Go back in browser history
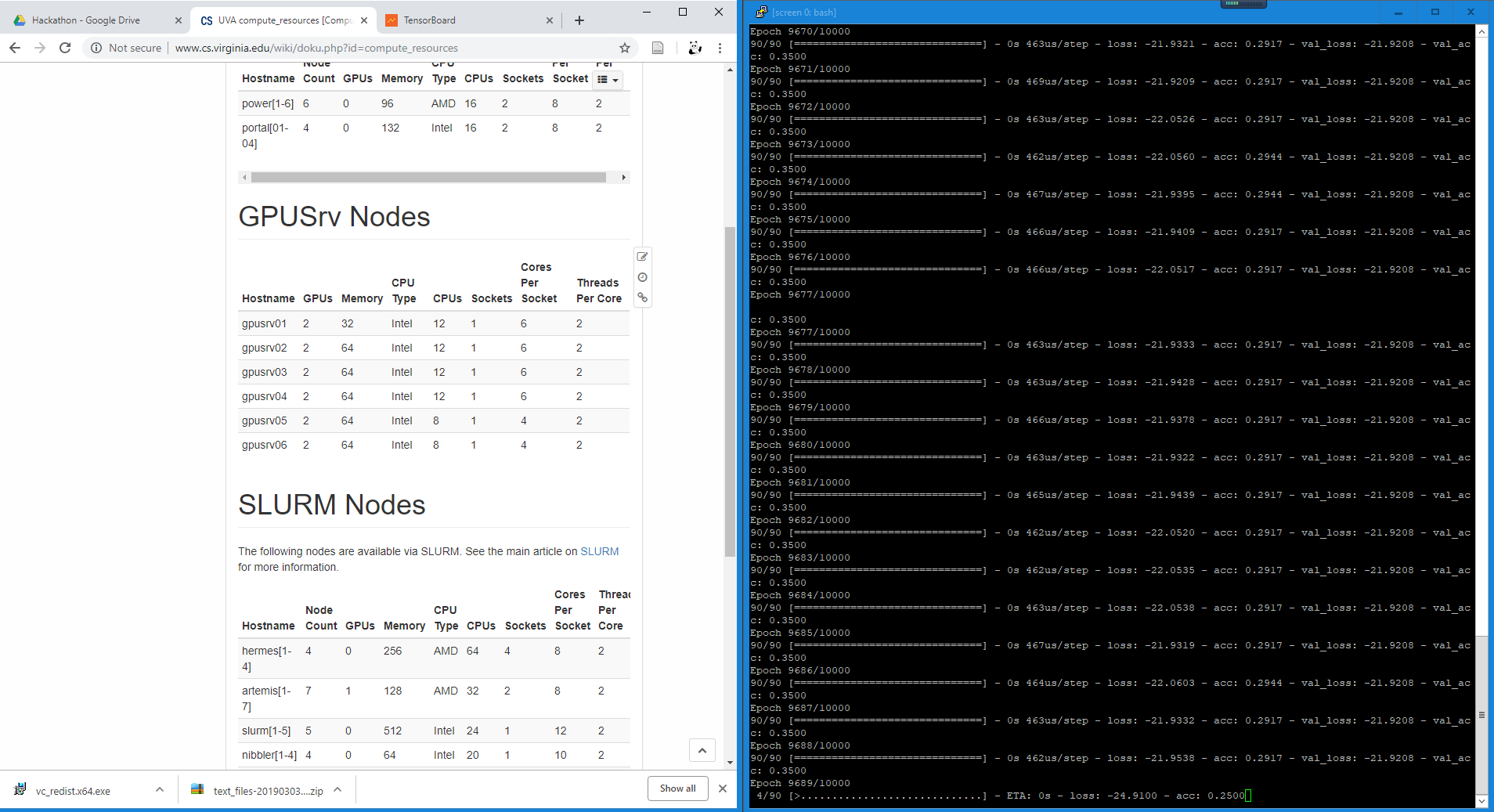The image size is (1494, 812). [x=15, y=48]
